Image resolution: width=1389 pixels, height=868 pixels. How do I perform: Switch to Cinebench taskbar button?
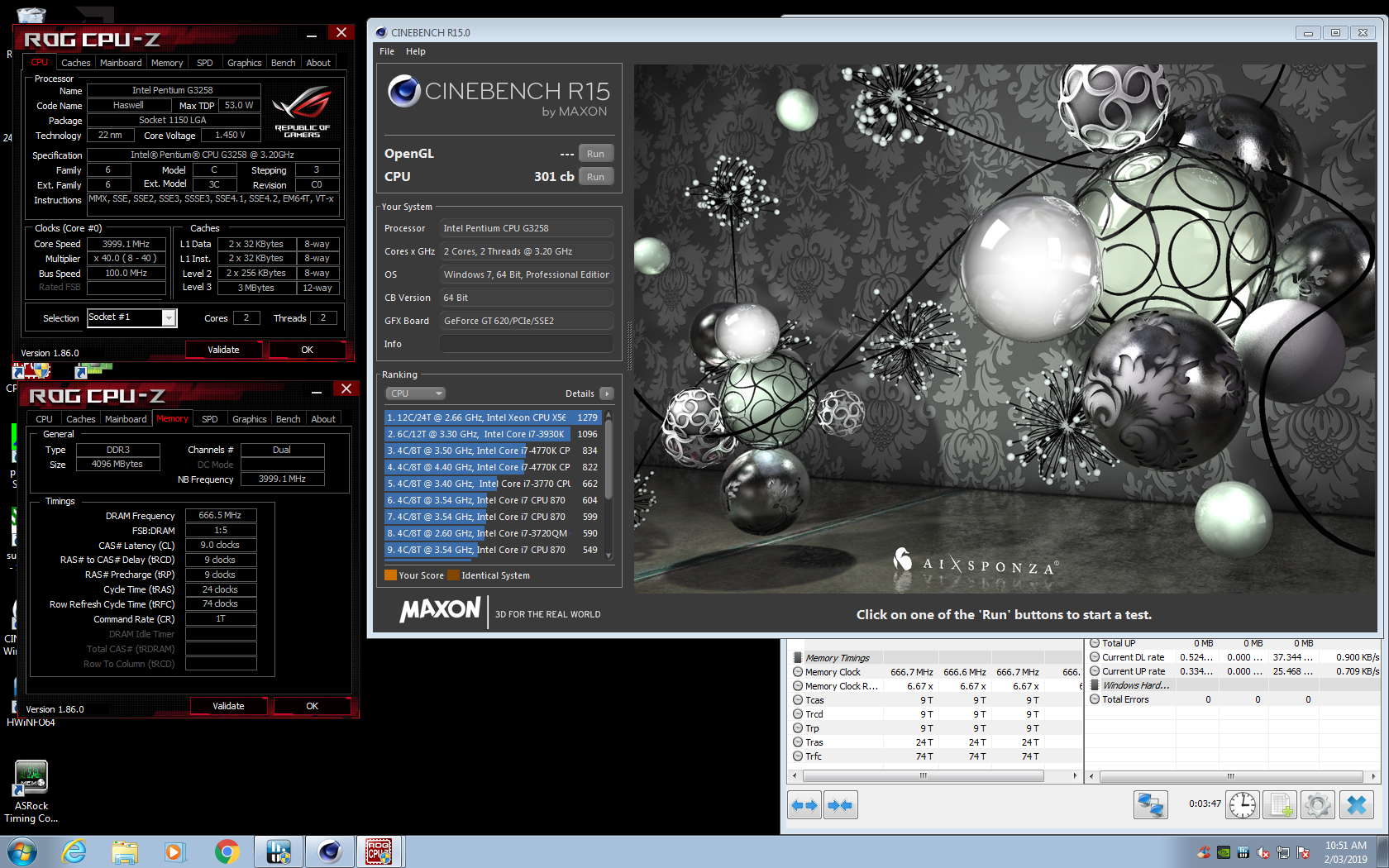point(329,851)
